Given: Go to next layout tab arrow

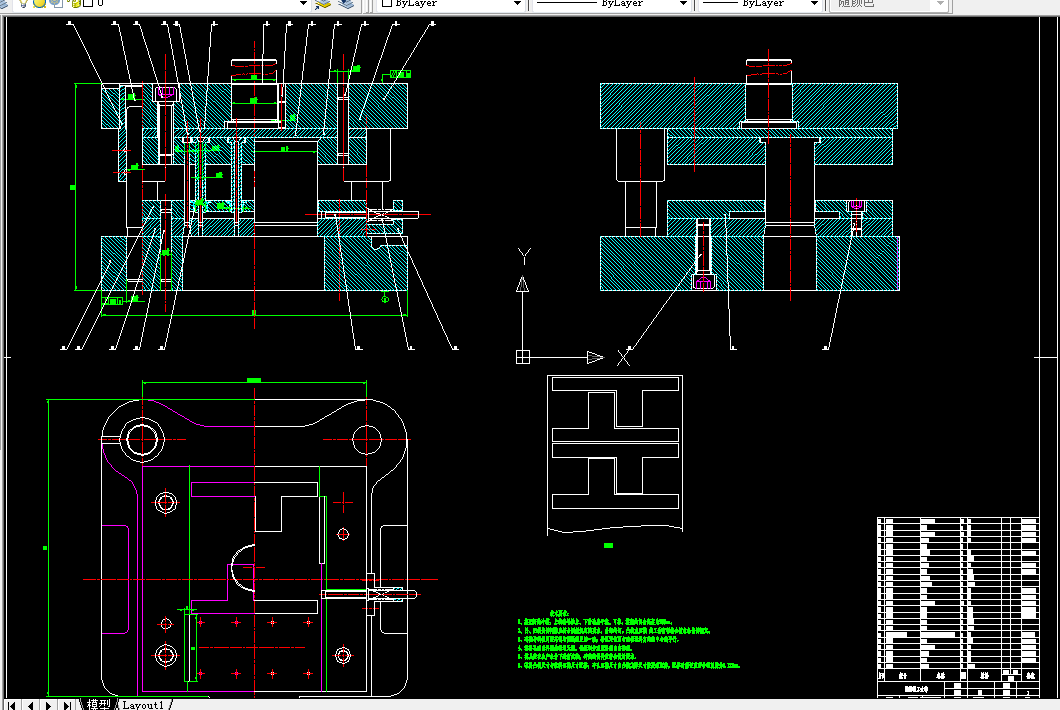Looking at the screenshot, I should [x=49, y=705].
